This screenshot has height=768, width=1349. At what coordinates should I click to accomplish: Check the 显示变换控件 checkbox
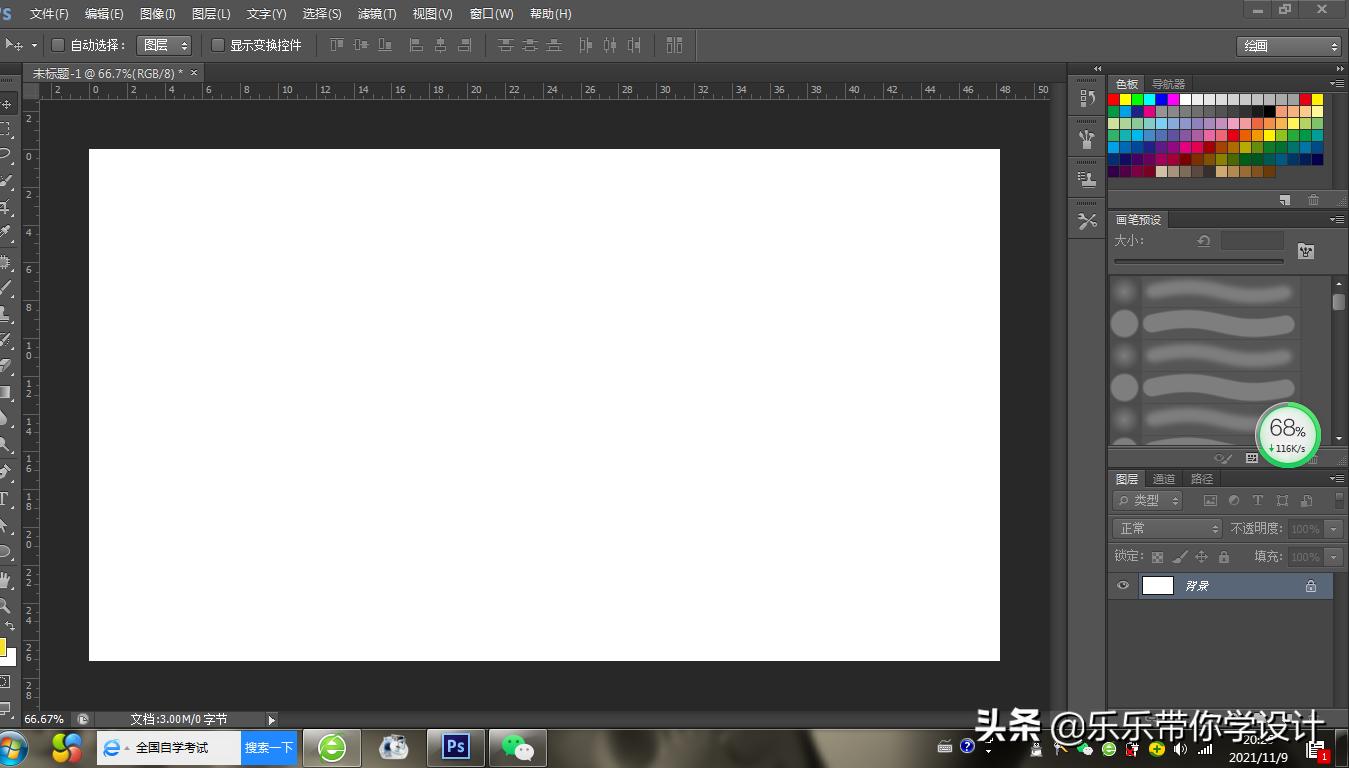pos(218,45)
